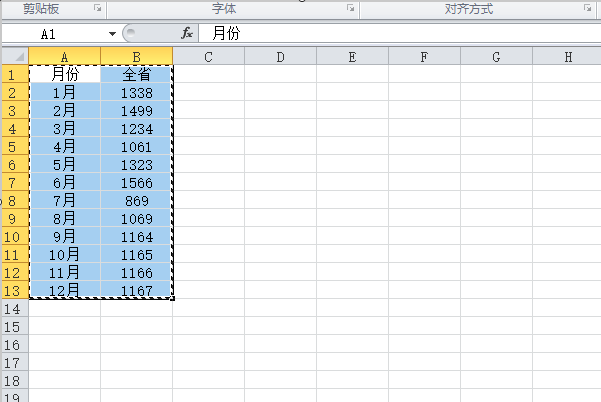
Task: Click cell B1 containing 全省
Action: [136, 74]
